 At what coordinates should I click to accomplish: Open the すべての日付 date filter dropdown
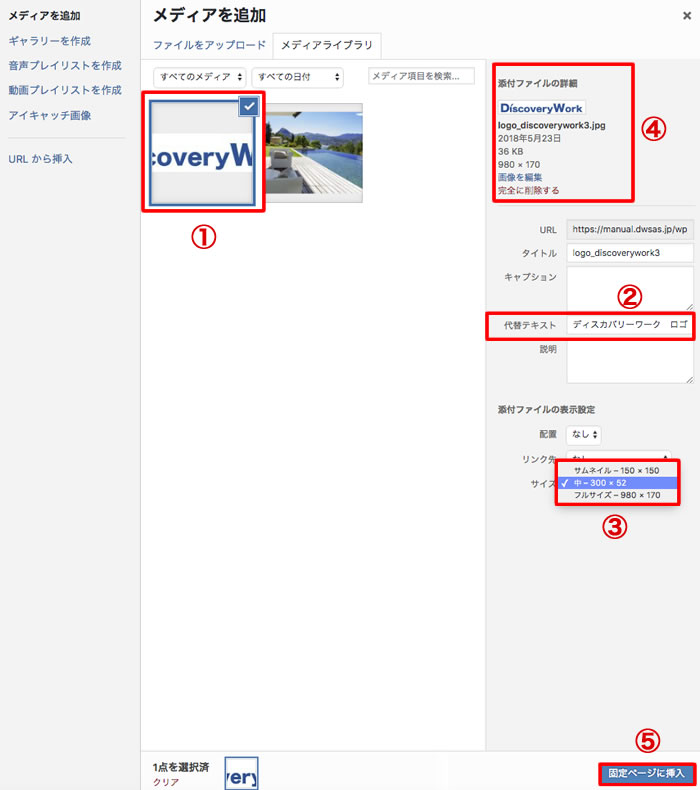tap(297, 77)
